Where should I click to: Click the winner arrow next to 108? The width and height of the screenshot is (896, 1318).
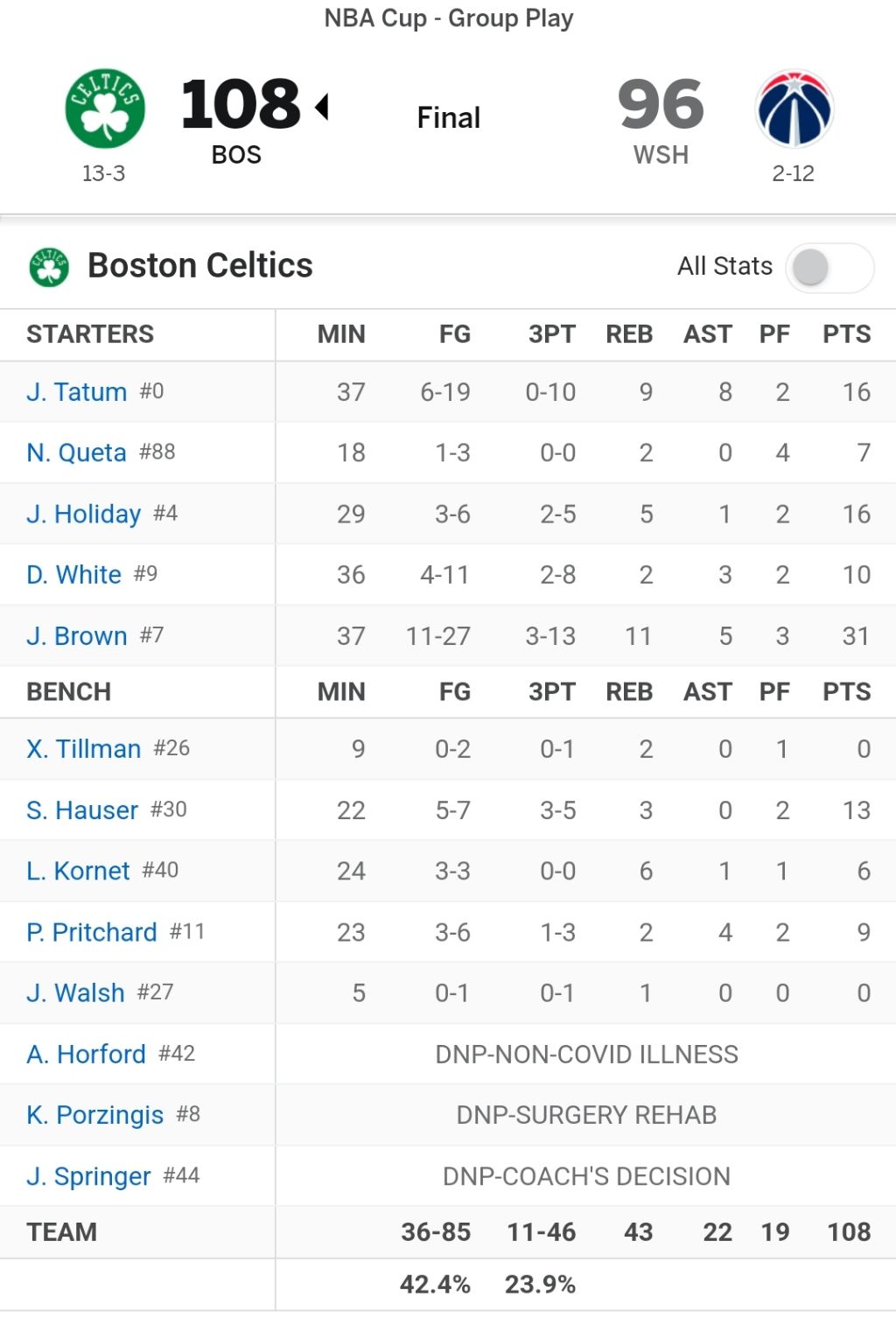(321, 107)
